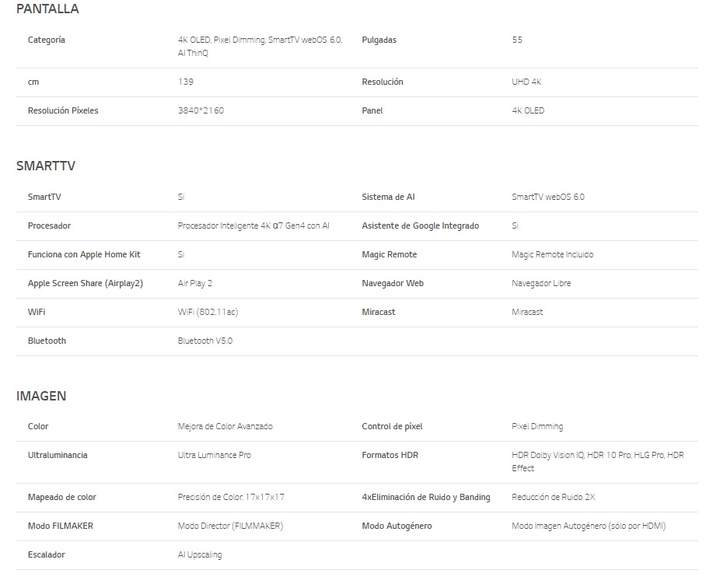Click the Resolución UHD 4K value
The width and height of the screenshot is (720, 577).
coord(526,82)
